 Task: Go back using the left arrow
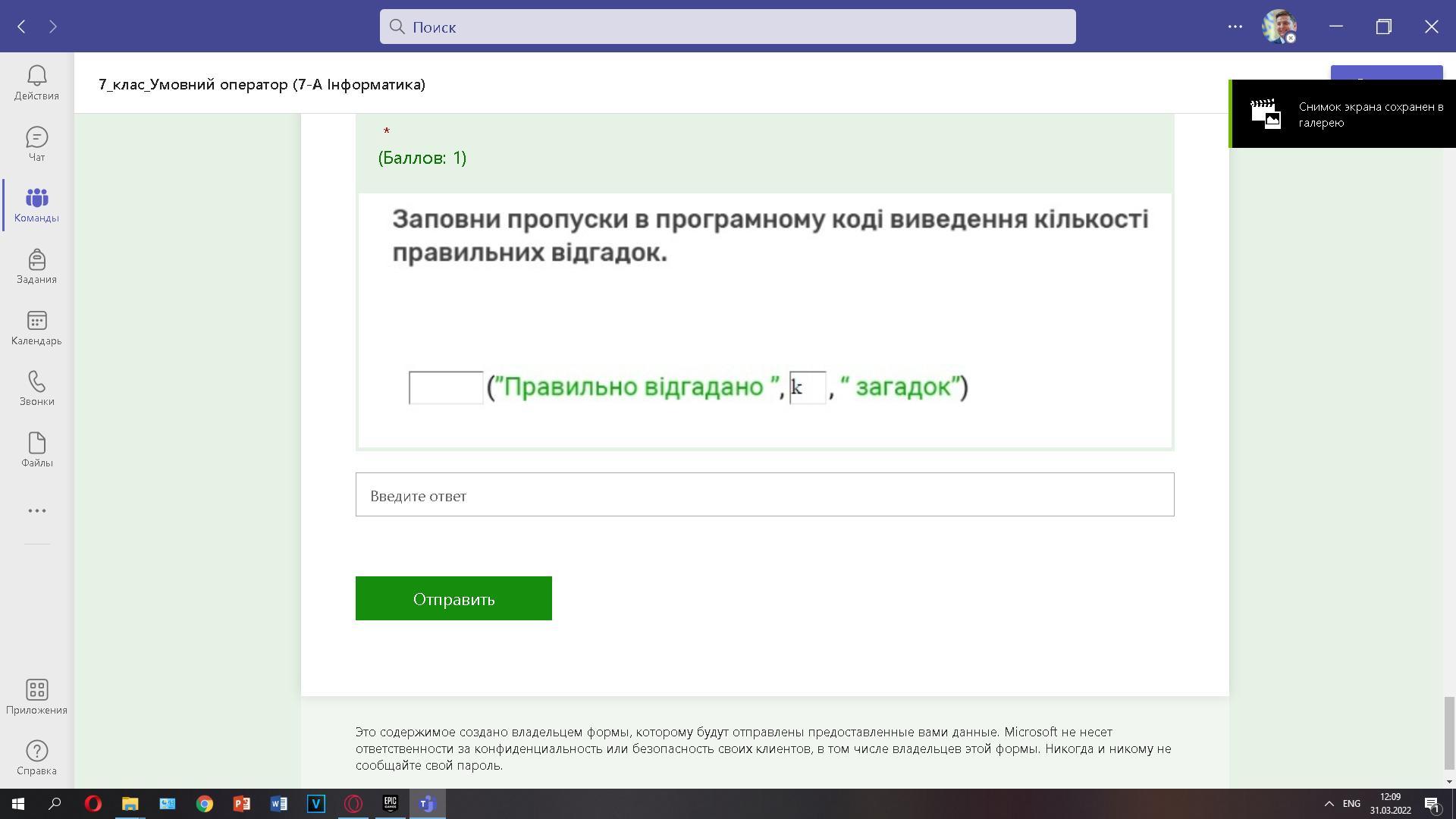22,27
